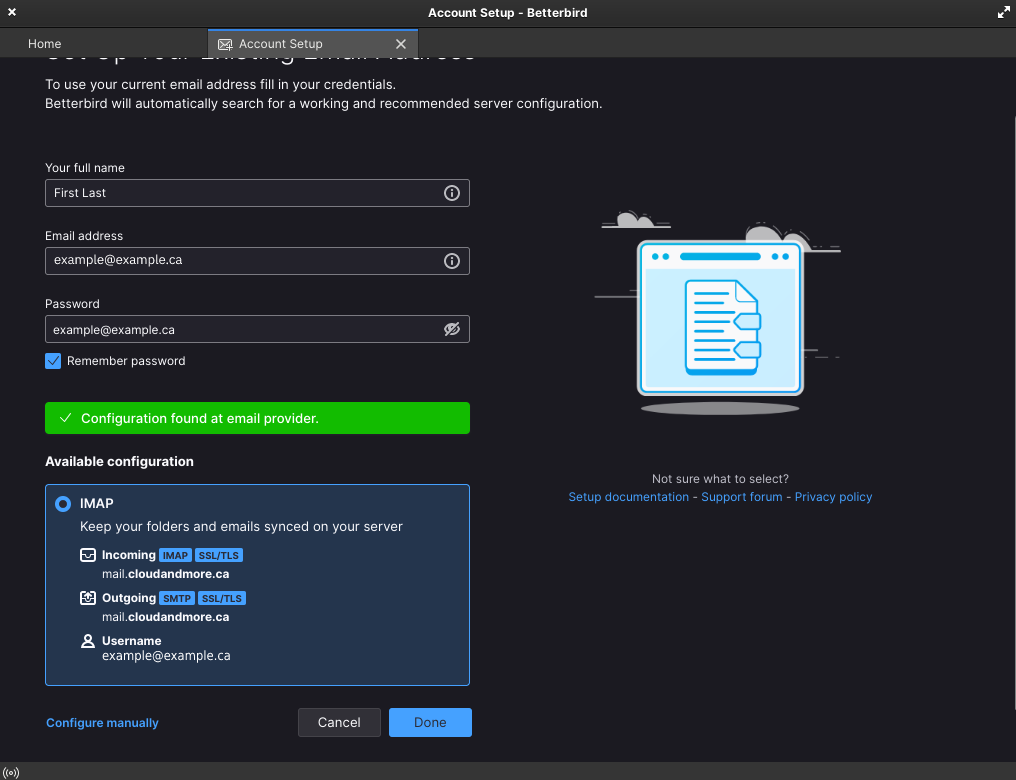Focus the Email address input field
The height and width of the screenshot is (780, 1016).
257,261
